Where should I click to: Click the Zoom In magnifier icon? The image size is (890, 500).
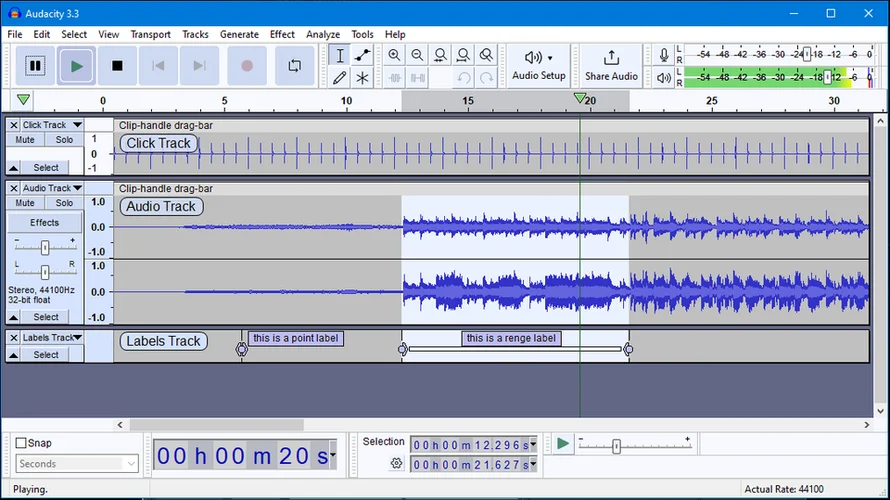tap(394, 56)
